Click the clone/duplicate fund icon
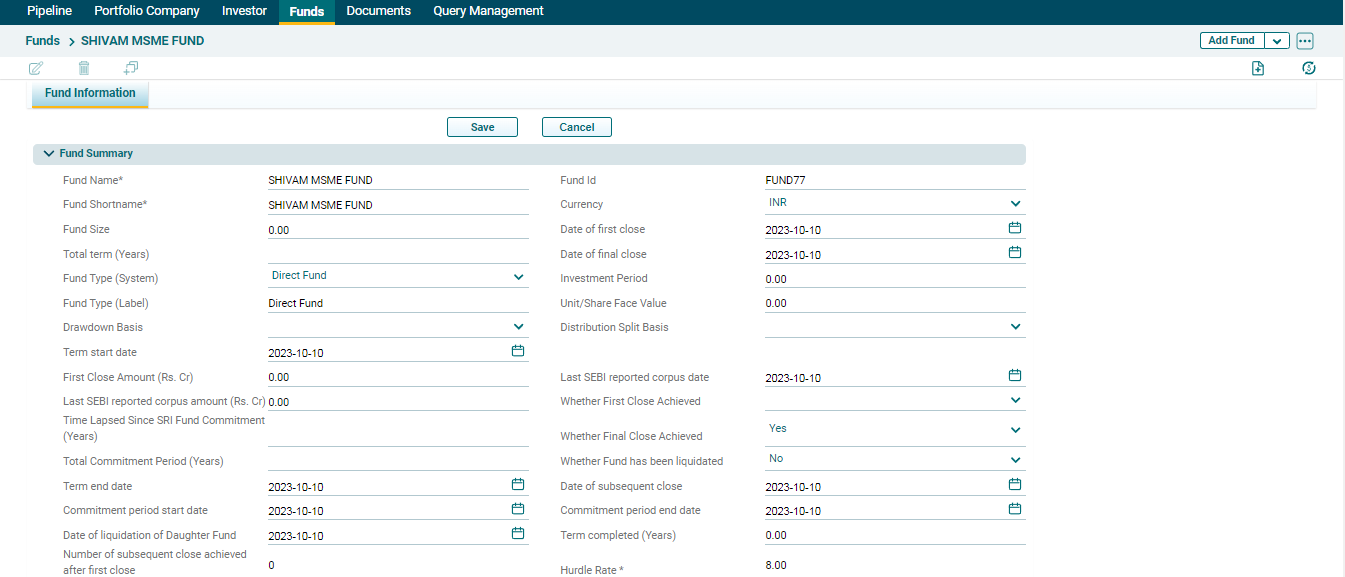1345x577 pixels. pyautogui.click(x=131, y=68)
